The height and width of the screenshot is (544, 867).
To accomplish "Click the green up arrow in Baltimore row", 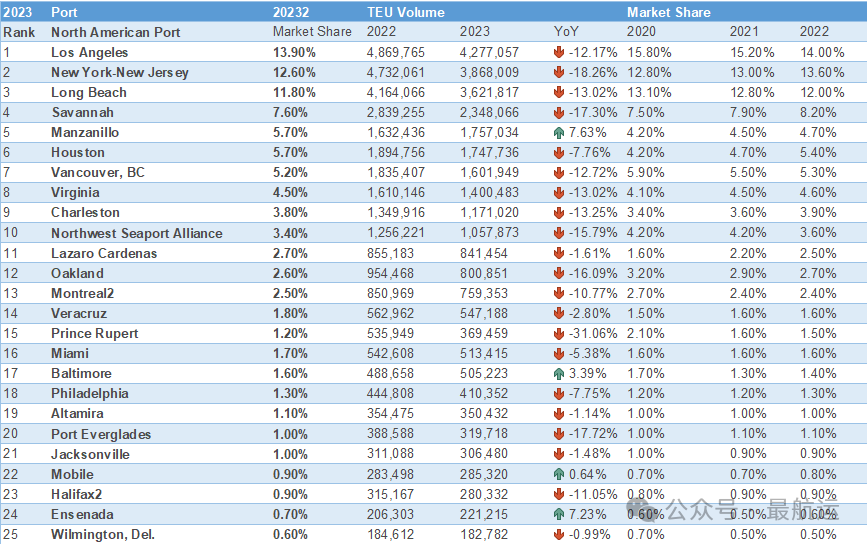I will coord(558,374).
